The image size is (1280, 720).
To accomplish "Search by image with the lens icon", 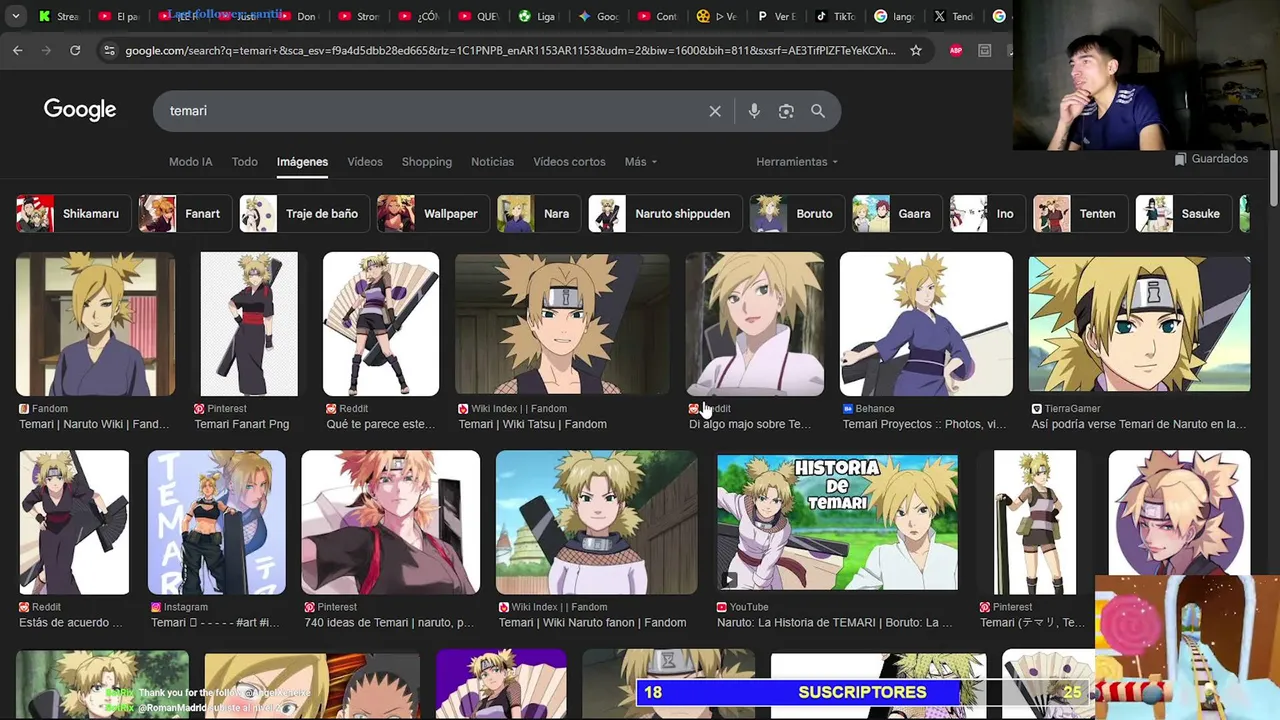I will pyautogui.click(x=786, y=111).
